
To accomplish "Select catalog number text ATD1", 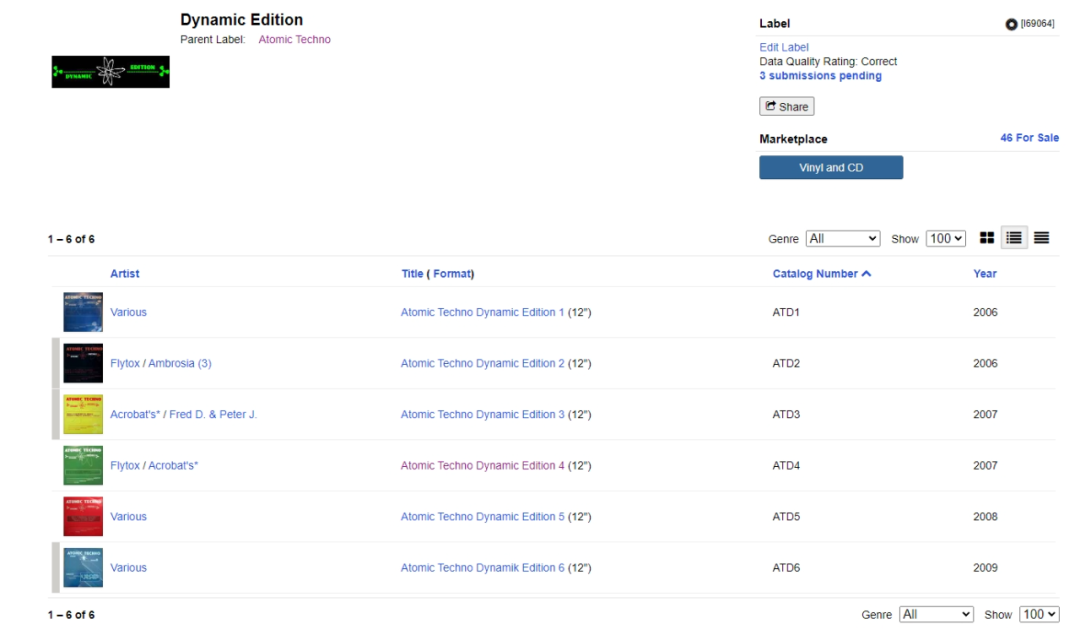I will 786,312.
